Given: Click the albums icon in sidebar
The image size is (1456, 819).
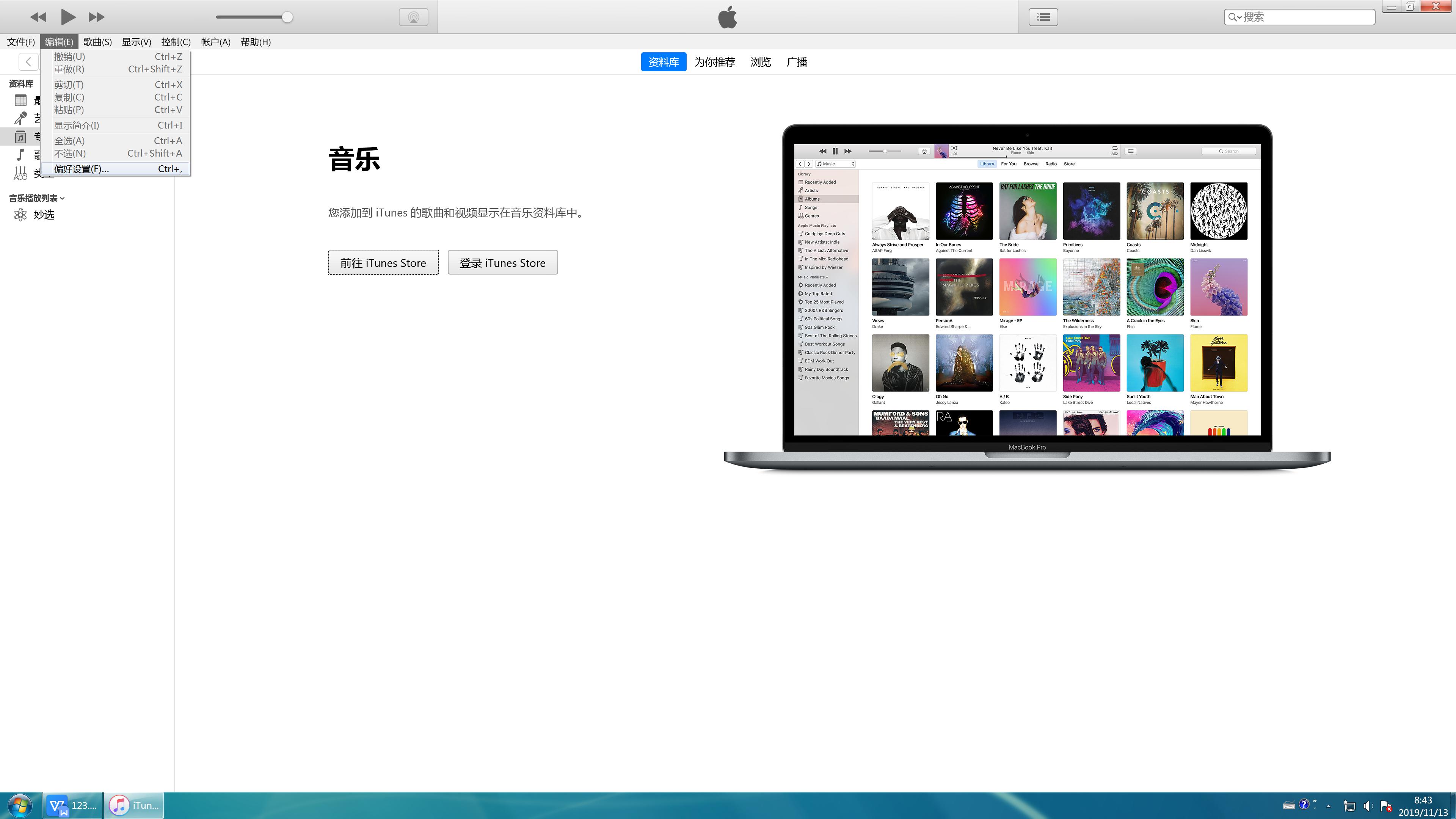Looking at the screenshot, I should click(x=20, y=136).
